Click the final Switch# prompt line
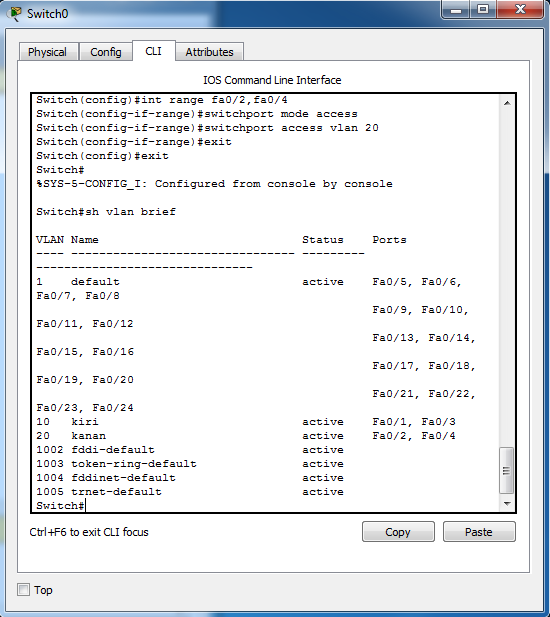The height and width of the screenshot is (617, 550). 61,506
